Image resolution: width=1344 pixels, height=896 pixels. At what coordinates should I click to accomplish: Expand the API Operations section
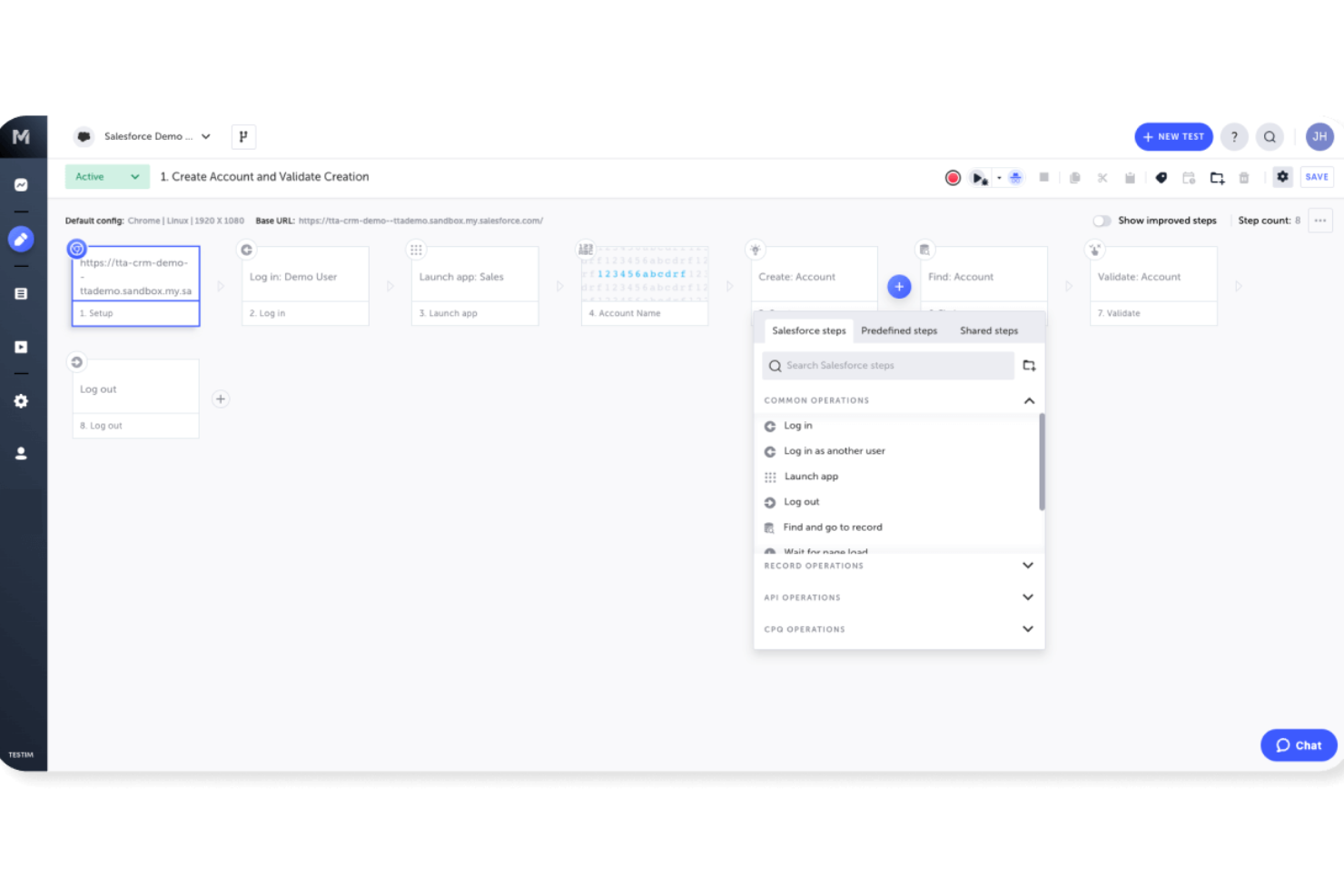tap(1028, 596)
